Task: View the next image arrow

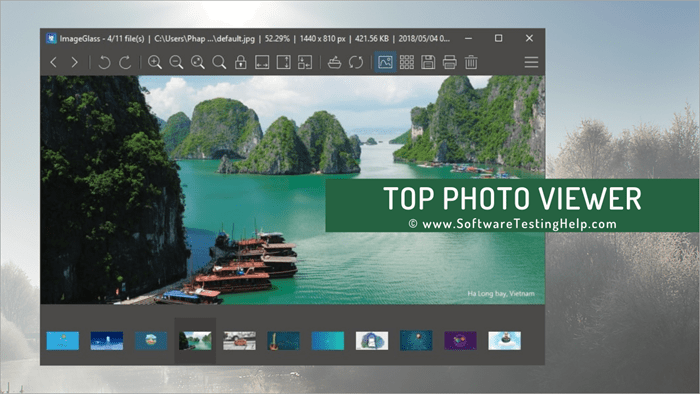Action: [x=75, y=62]
